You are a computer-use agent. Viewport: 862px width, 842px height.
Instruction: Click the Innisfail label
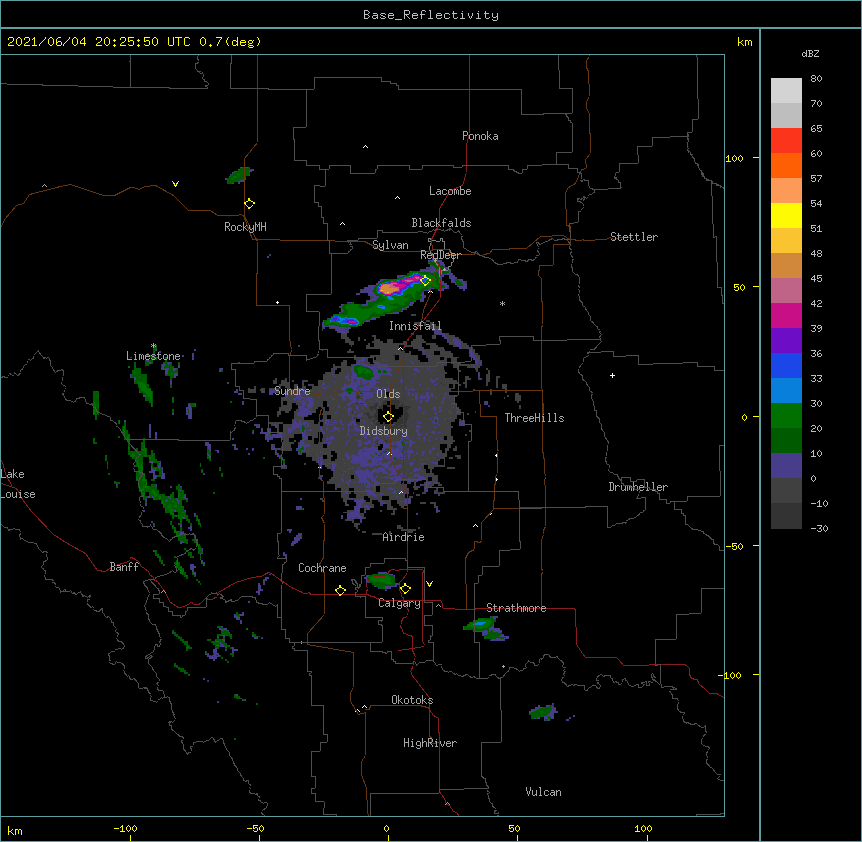[x=415, y=326]
